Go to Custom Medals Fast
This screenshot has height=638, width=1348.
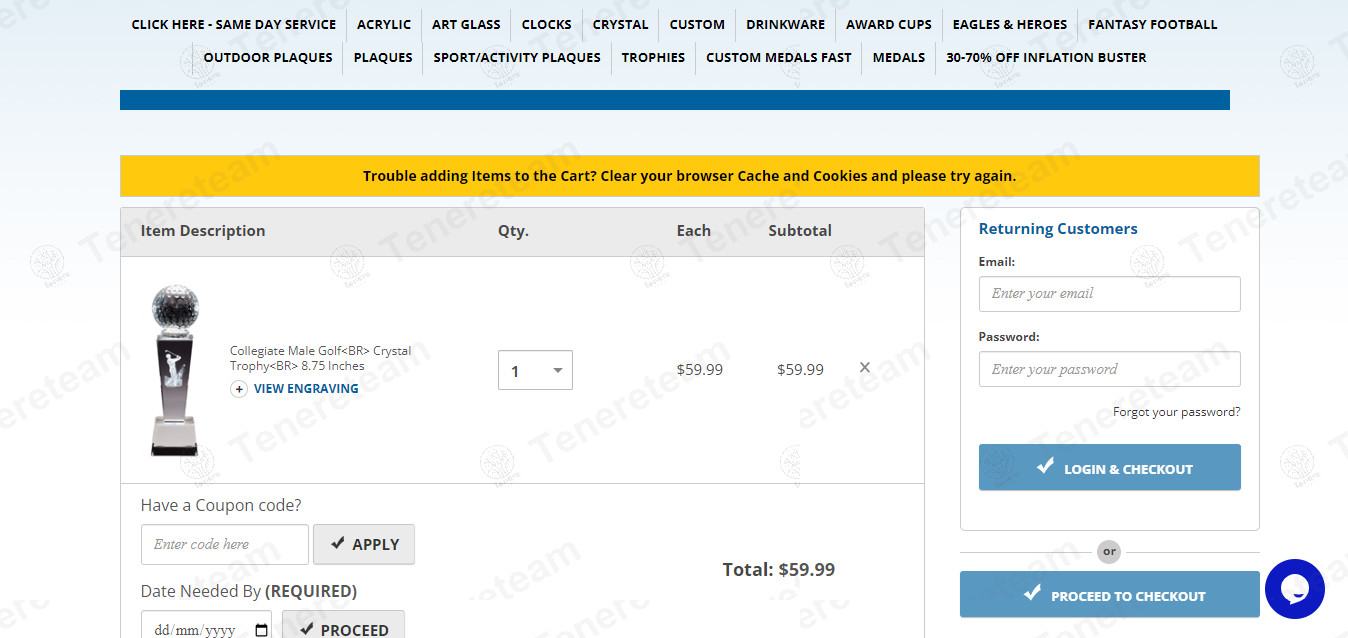click(778, 58)
